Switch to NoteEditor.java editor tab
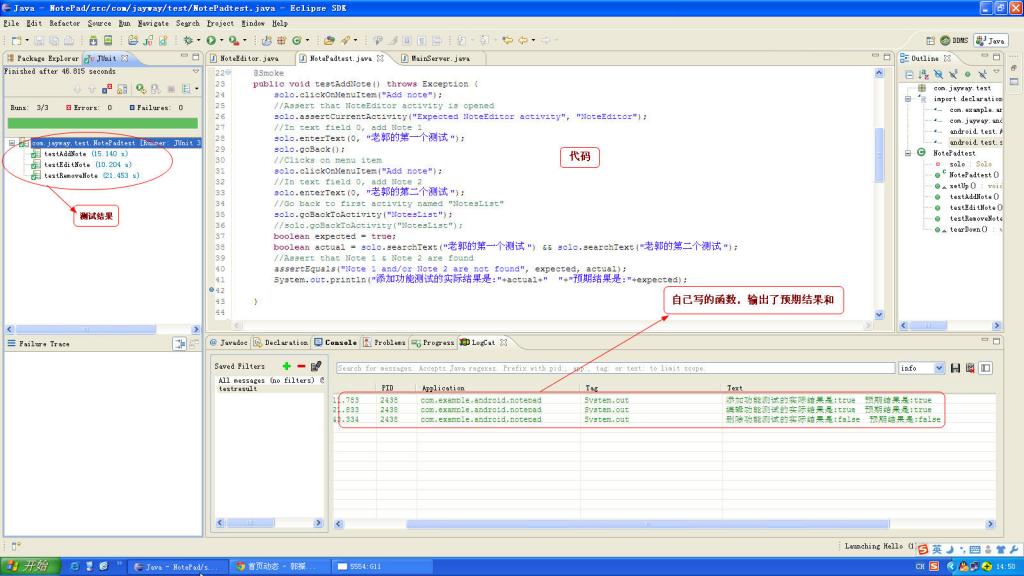Screen dimensions: 1024x576 (249, 58)
